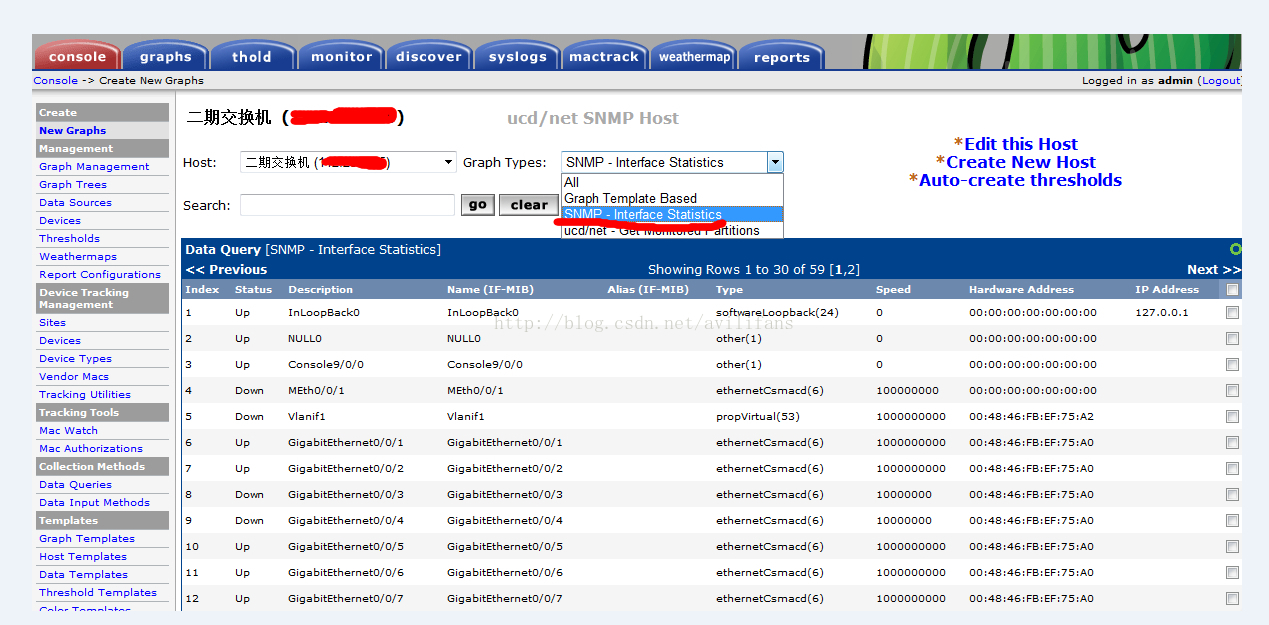The image size is (1269, 625).
Task: Check the GigabitEthernet0/0/5 row checkbox
Action: click(1232, 546)
